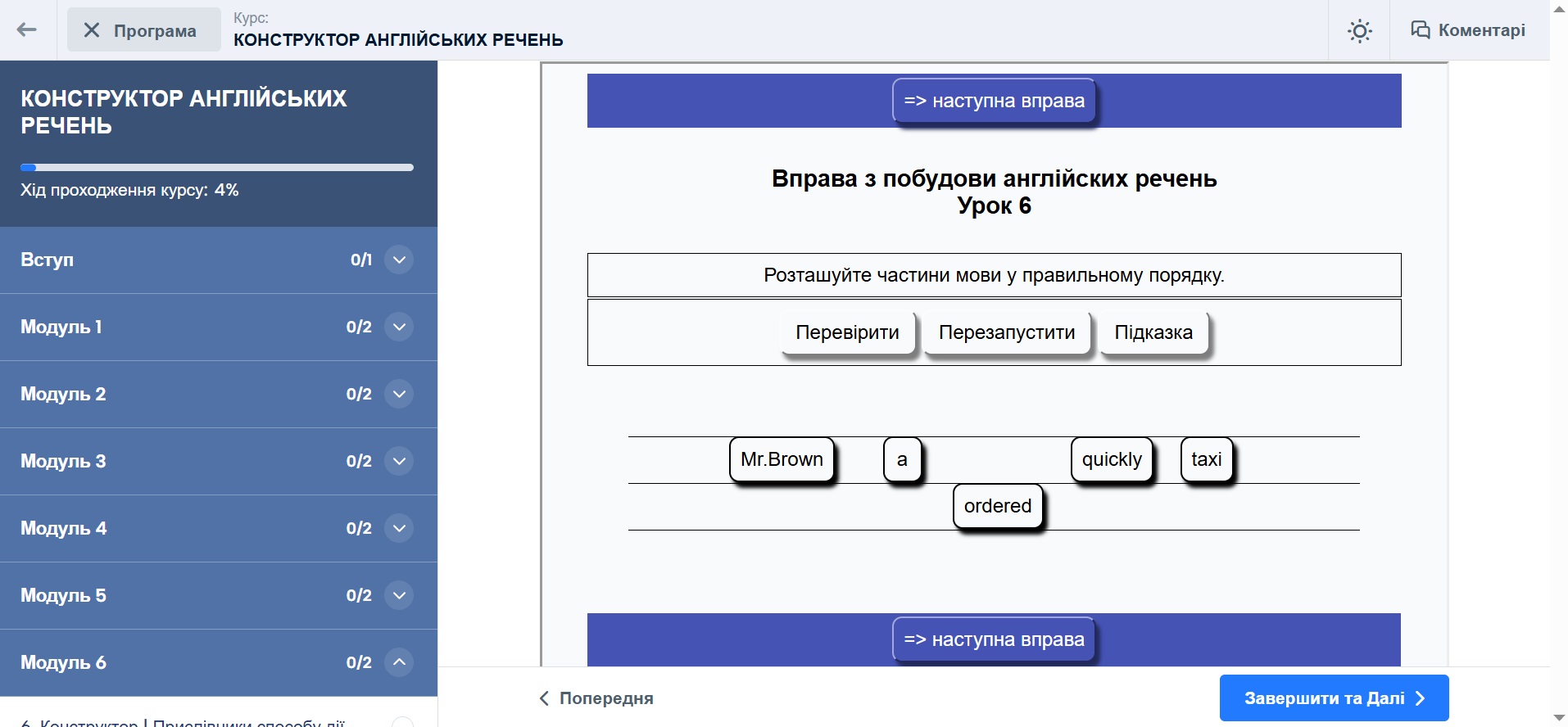Click the Підказка hint button
This screenshot has height=727, width=1568.
click(x=1153, y=332)
